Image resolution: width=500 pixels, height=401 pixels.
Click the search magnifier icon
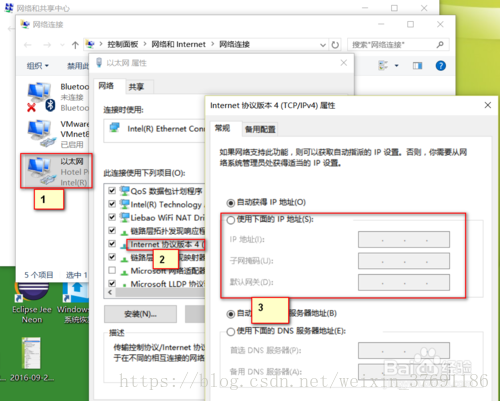tap(440, 44)
